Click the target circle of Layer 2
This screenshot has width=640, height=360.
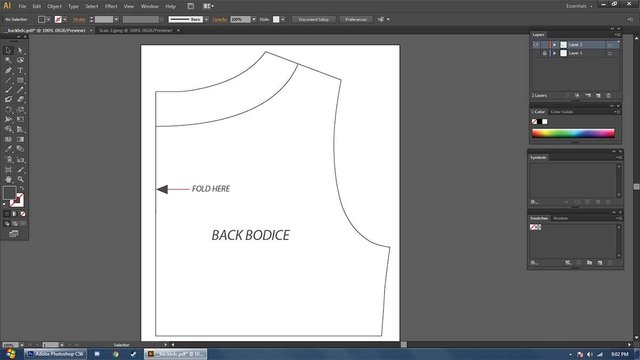tap(609, 44)
